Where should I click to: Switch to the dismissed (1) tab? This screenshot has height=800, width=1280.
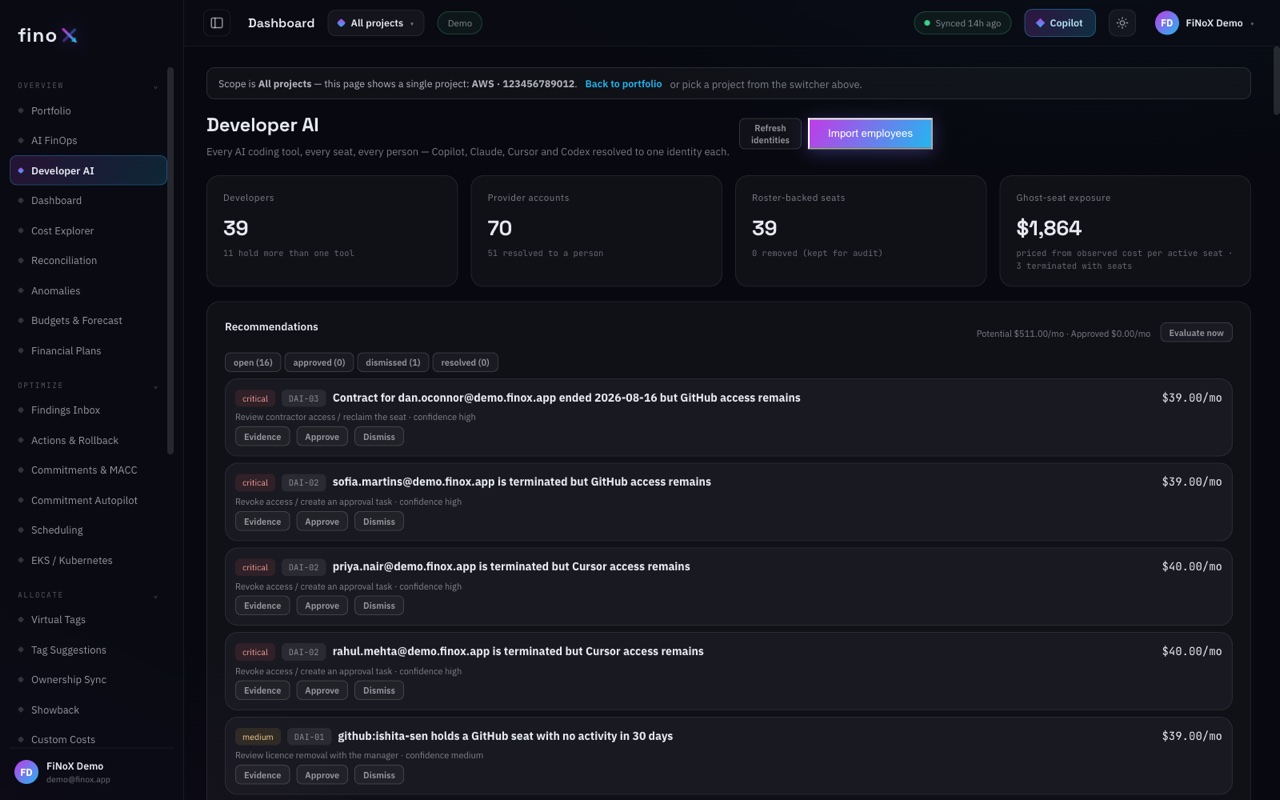(393, 362)
